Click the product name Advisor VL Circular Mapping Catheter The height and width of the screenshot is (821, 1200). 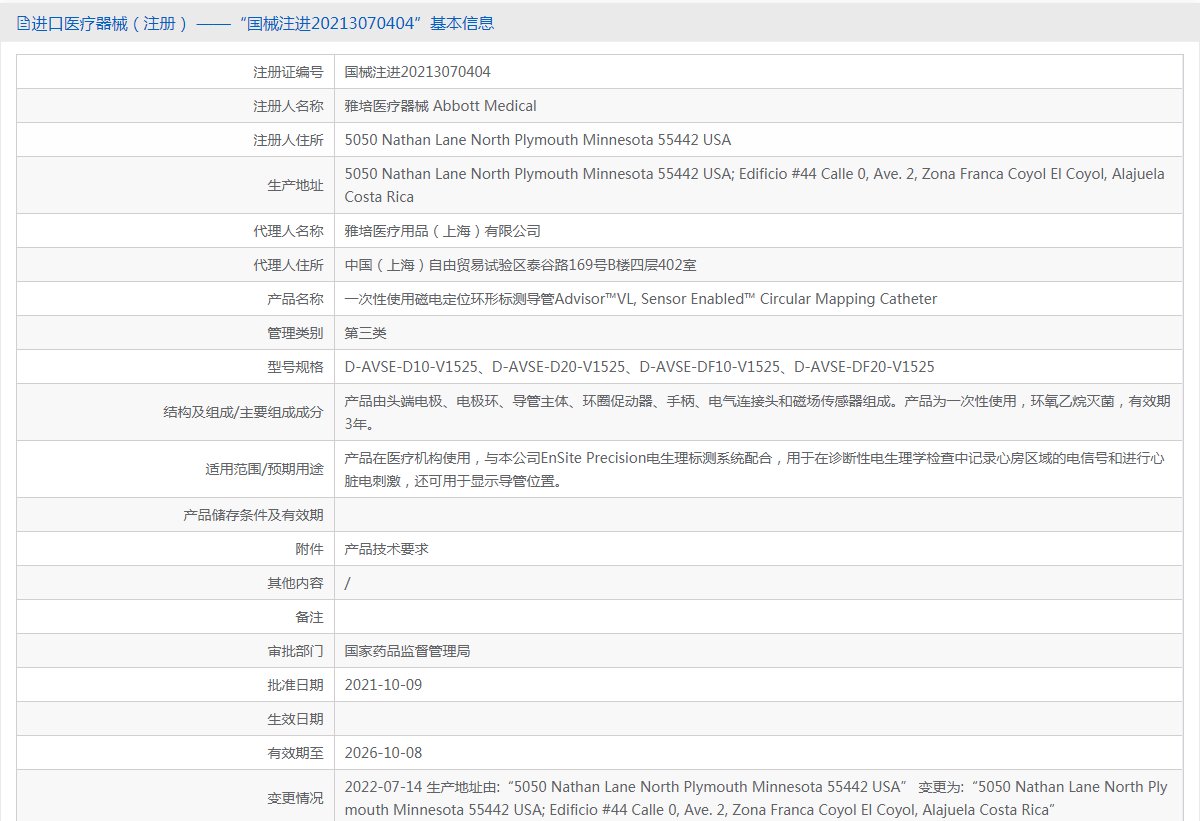[x=640, y=299]
